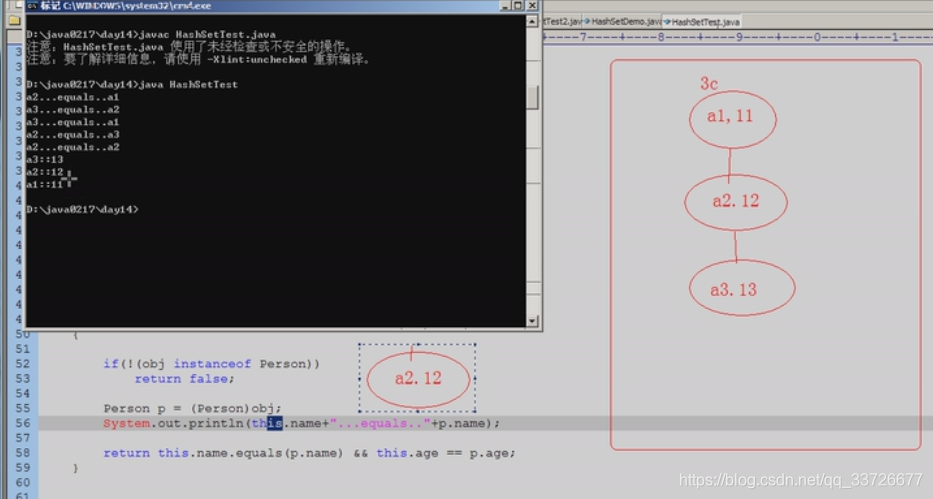Click output line 'a1::11'
The image size is (933, 499).
coord(45,184)
